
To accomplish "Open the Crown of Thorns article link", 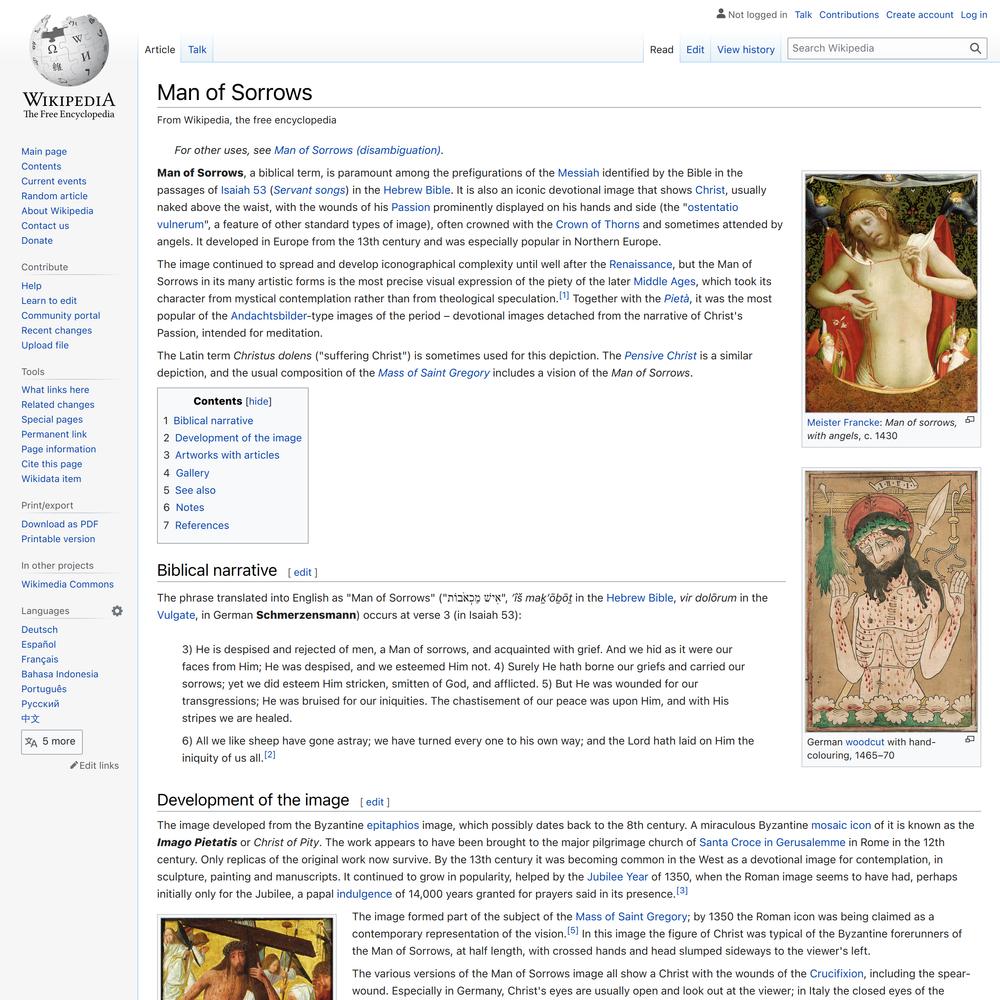I will point(598,224).
